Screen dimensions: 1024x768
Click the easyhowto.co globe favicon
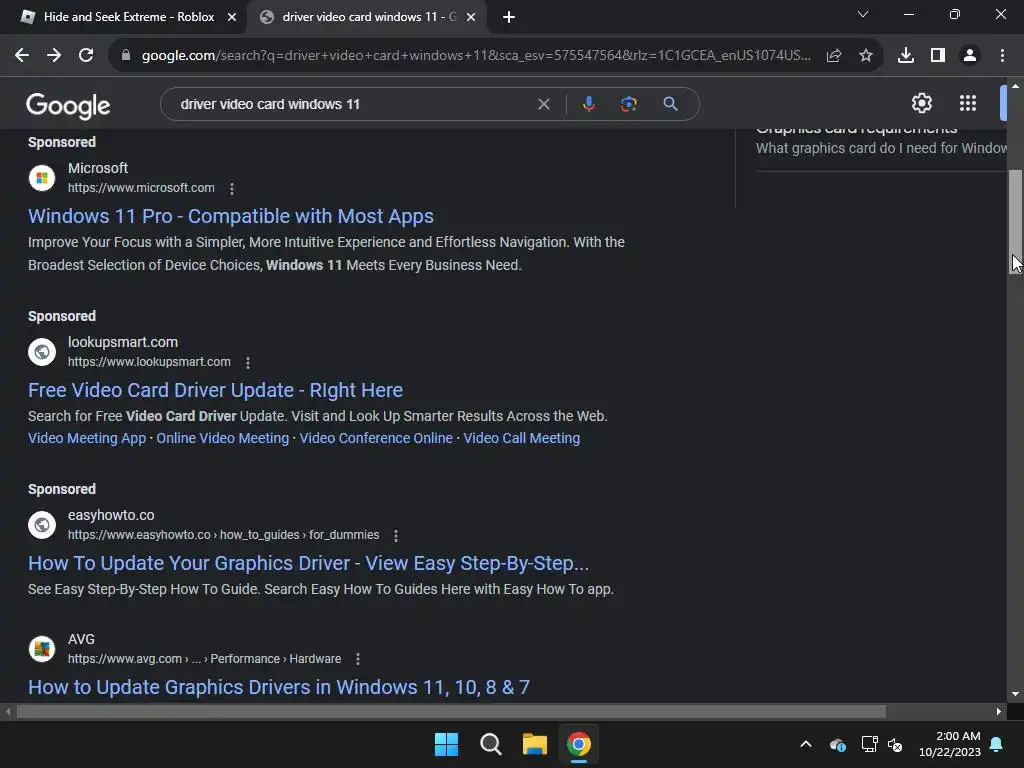pyautogui.click(x=42, y=525)
